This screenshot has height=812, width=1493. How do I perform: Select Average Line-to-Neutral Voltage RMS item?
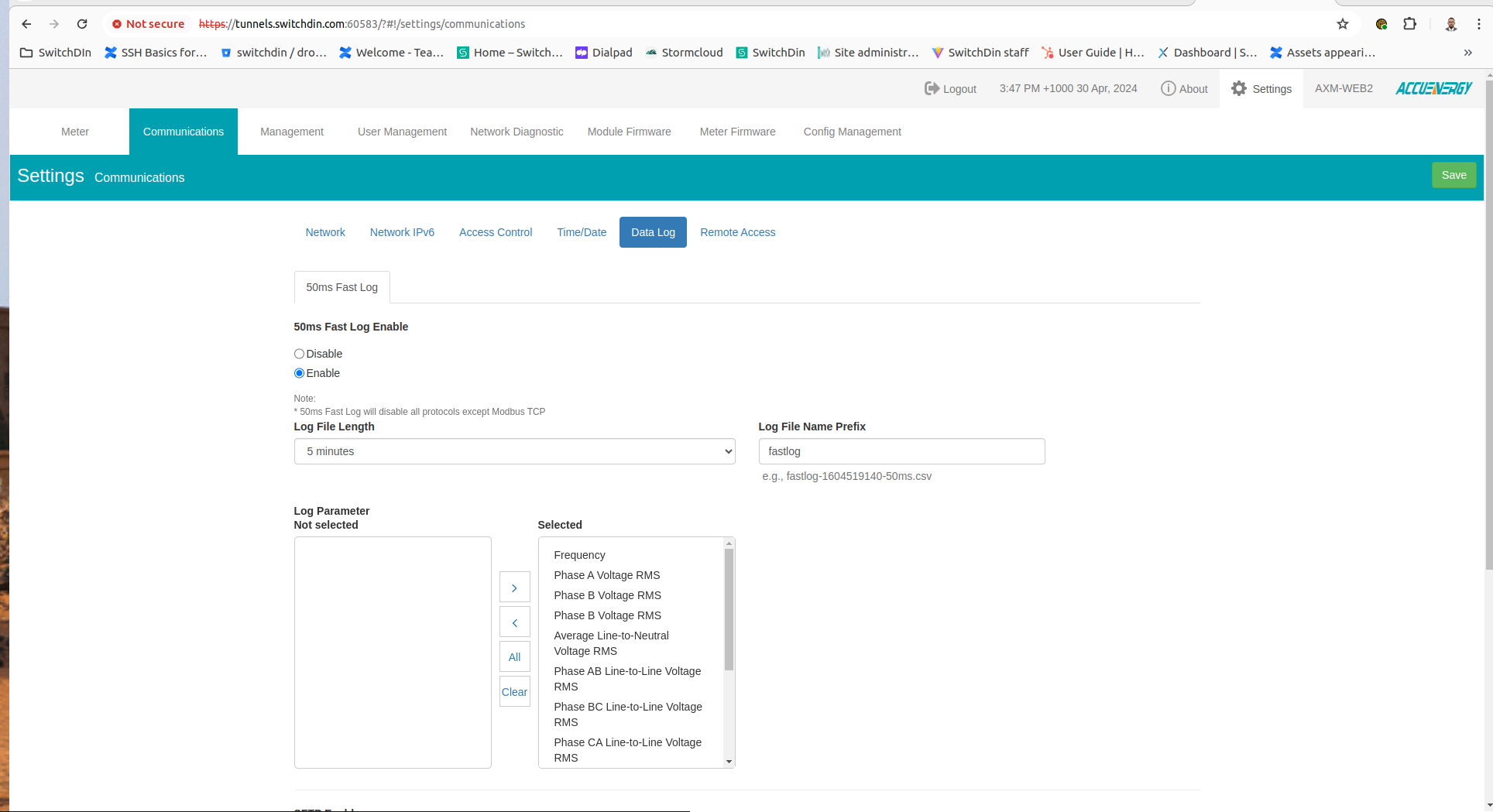point(612,643)
